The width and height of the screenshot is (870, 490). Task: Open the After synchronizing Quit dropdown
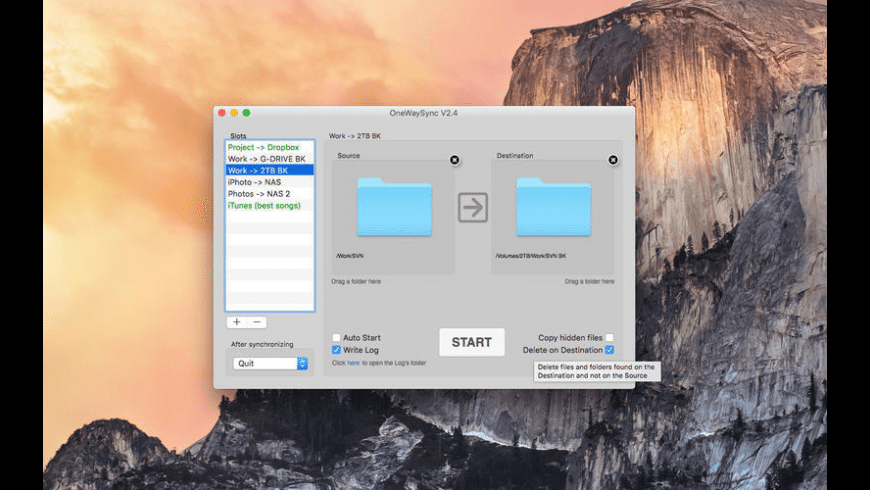pyautogui.click(x=270, y=363)
